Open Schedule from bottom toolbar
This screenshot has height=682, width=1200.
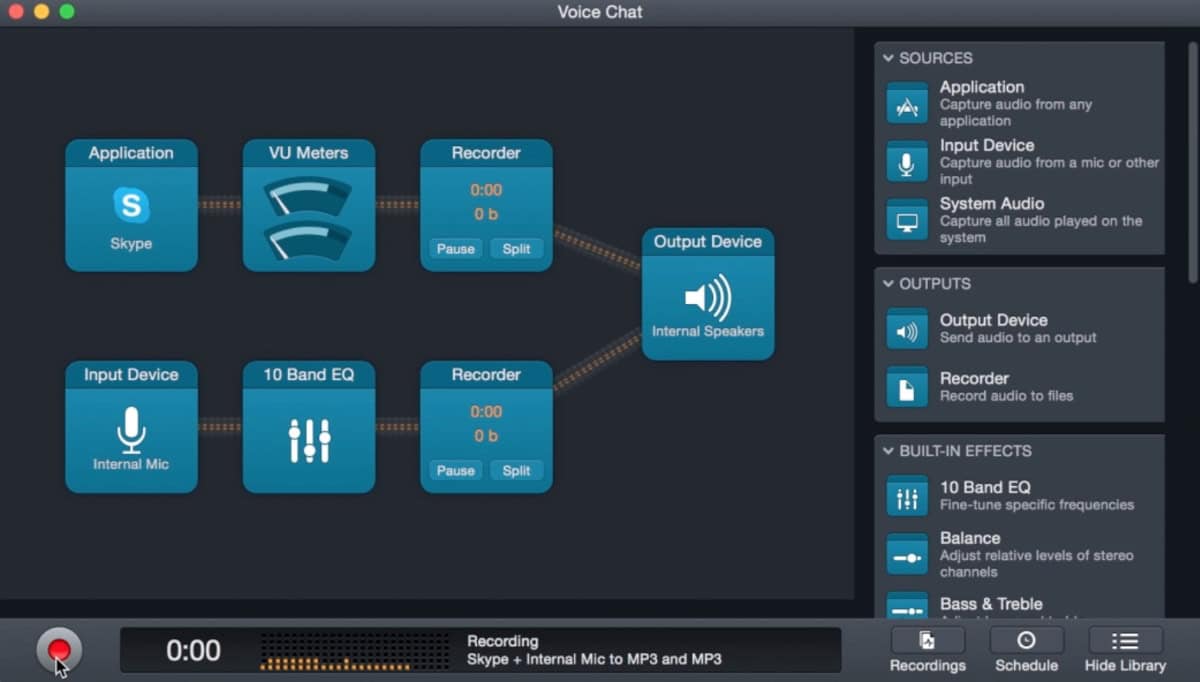click(x=1026, y=651)
